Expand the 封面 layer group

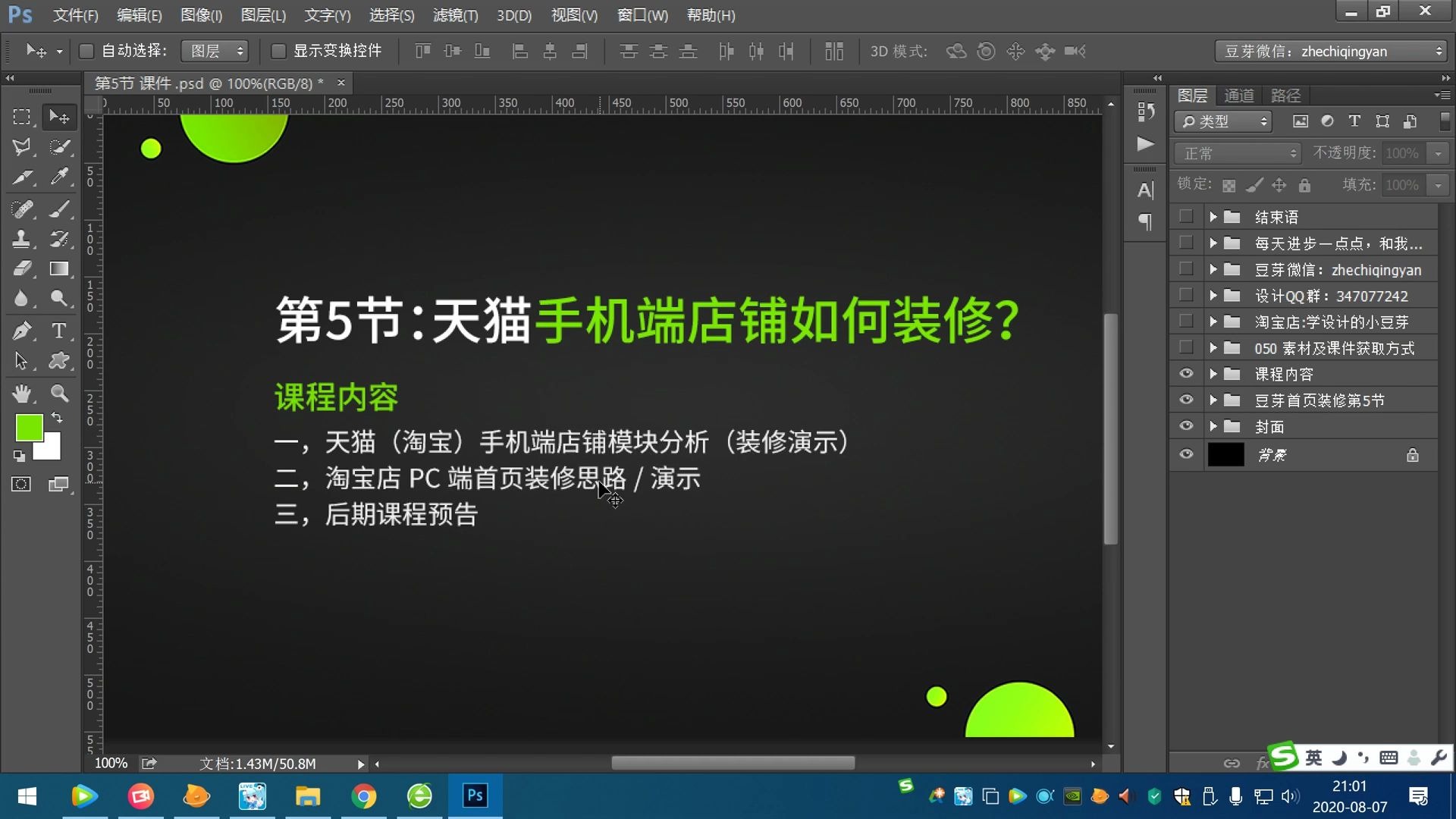(1213, 426)
